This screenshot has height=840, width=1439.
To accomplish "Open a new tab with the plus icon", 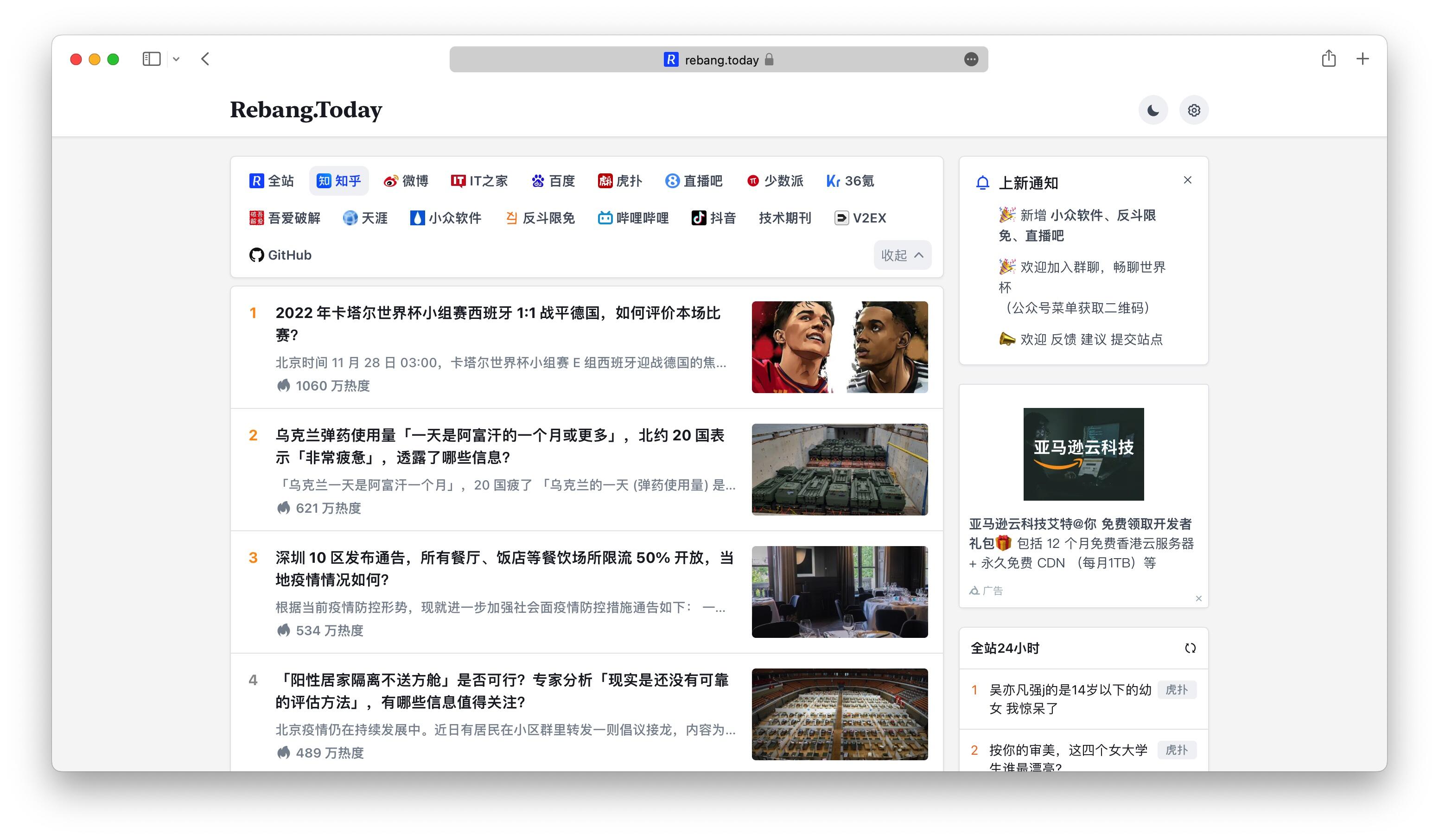I will [1363, 59].
